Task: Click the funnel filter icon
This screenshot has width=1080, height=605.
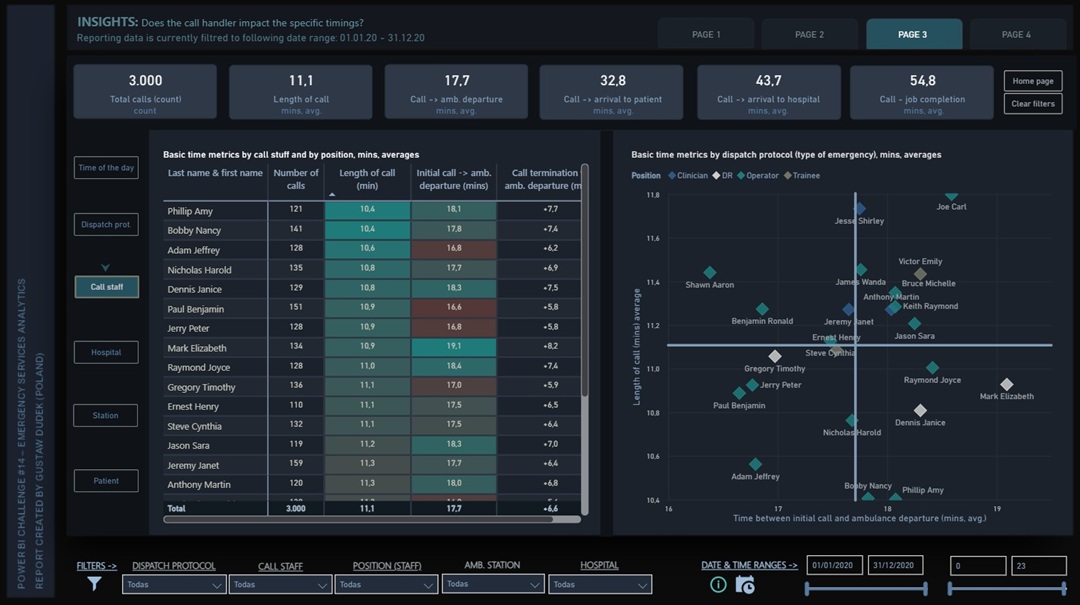Action: 94,584
